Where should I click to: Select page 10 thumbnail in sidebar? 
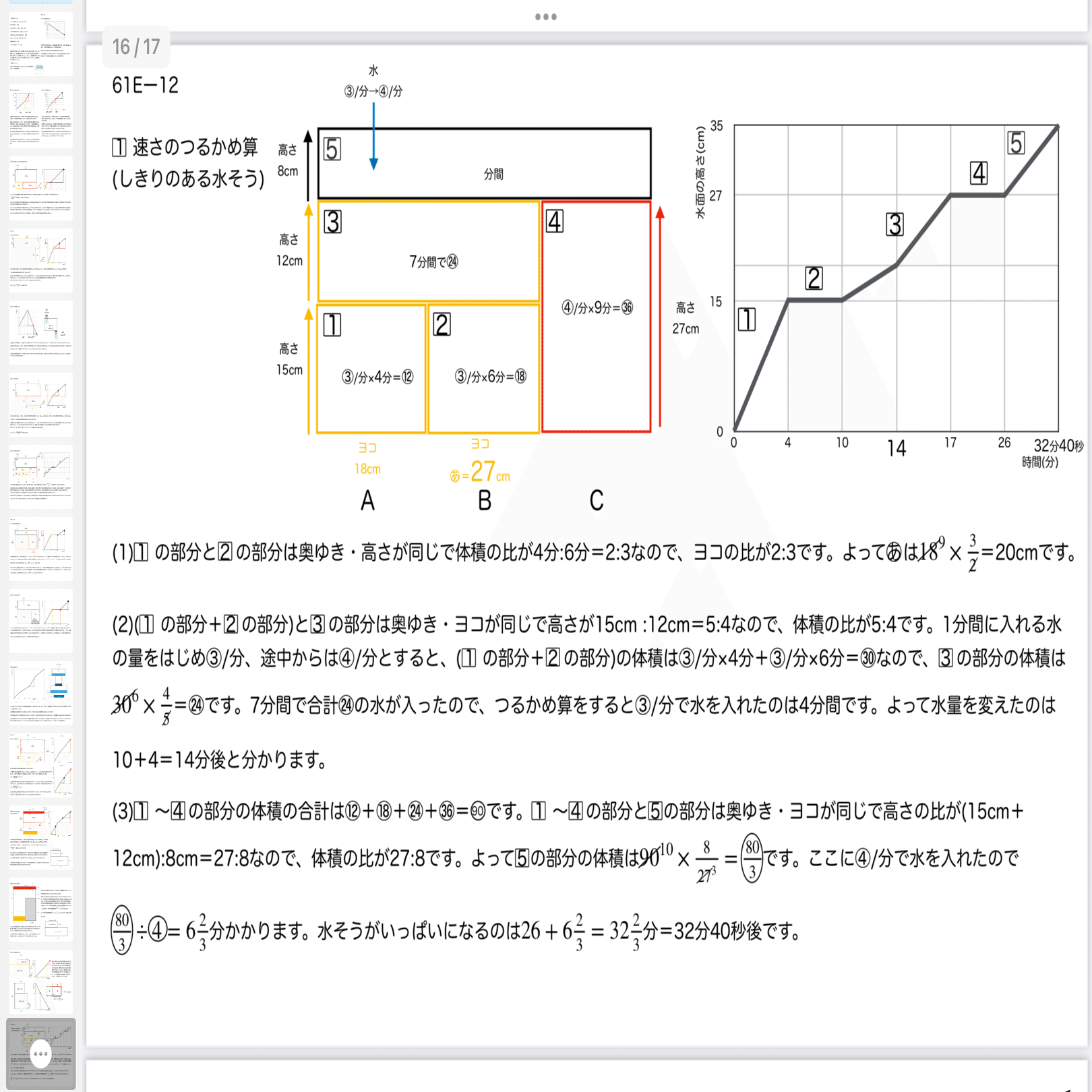coord(40,621)
